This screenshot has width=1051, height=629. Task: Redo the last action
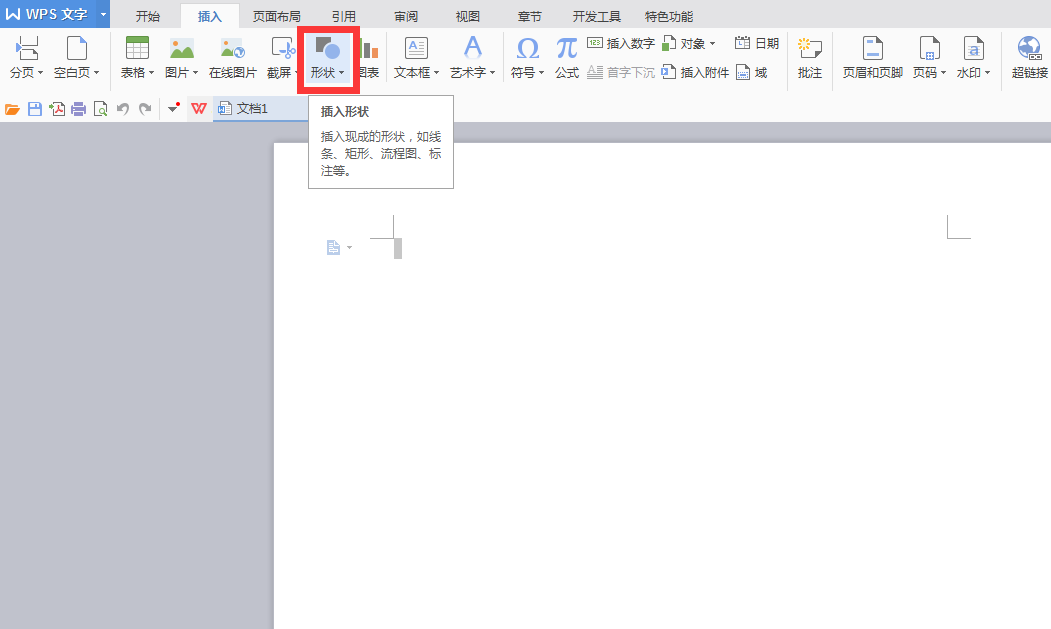point(145,109)
